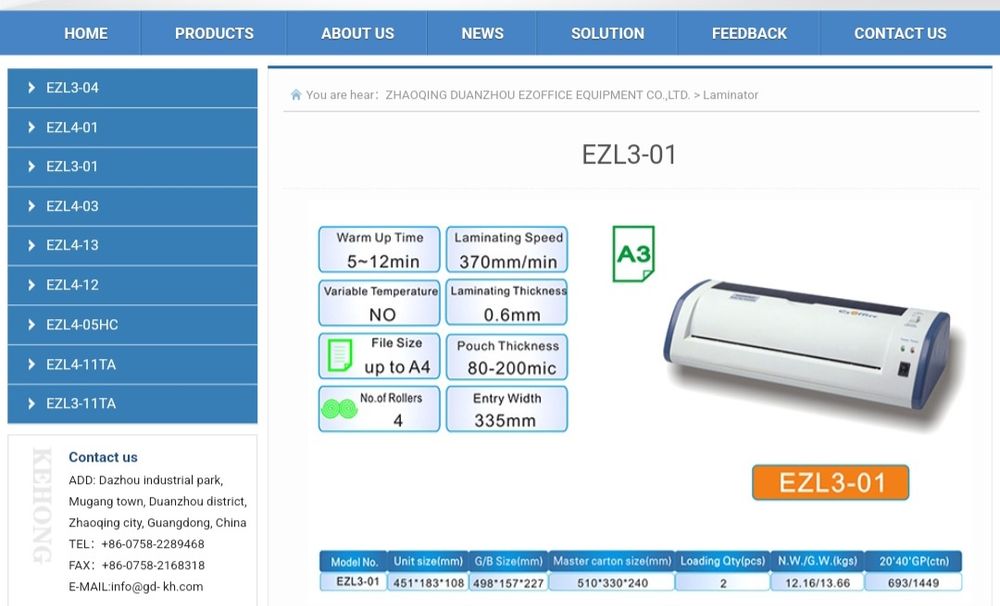This screenshot has width=1000, height=606.
Task: Open the HOME menu item
Action: click(x=85, y=33)
